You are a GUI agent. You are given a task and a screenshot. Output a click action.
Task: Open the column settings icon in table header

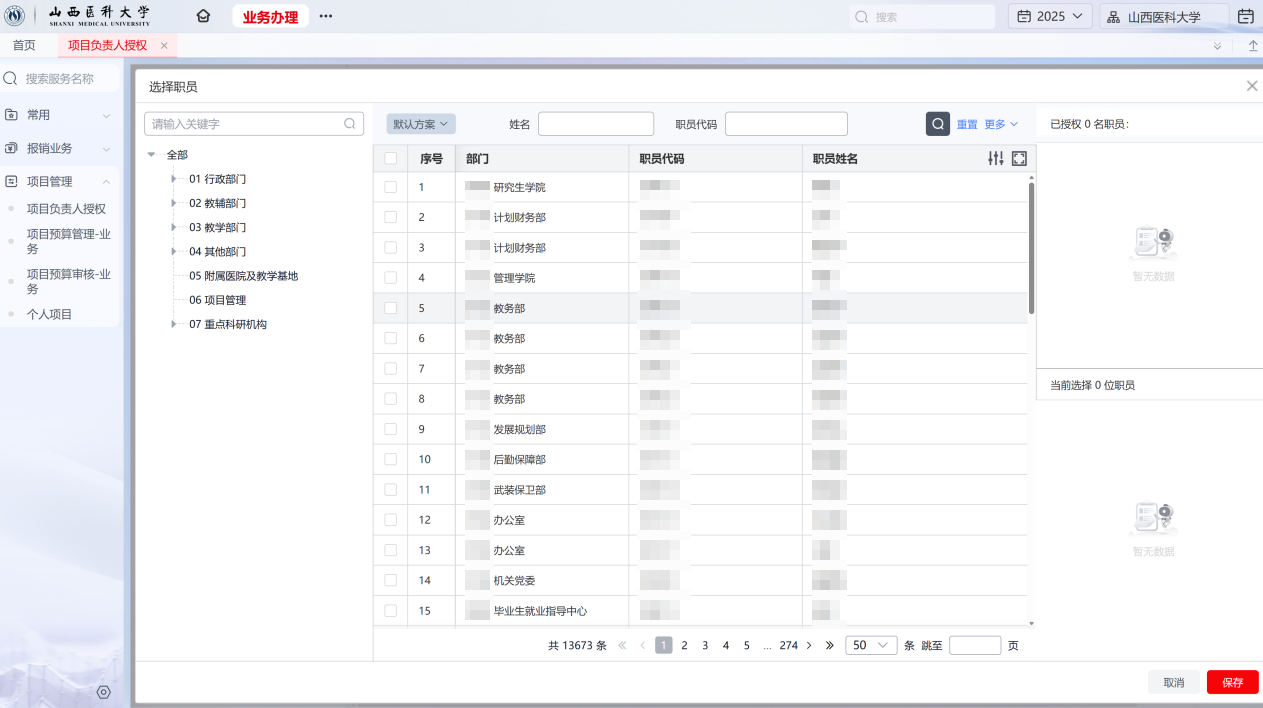pyautogui.click(x=995, y=158)
